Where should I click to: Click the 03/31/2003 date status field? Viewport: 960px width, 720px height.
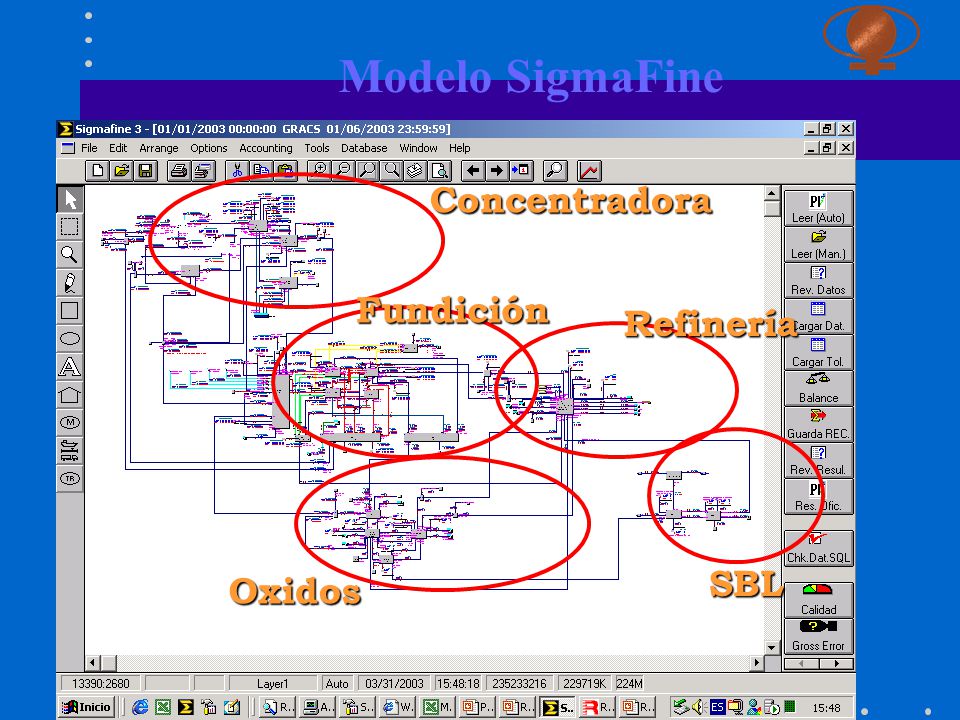click(x=394, y=684)
